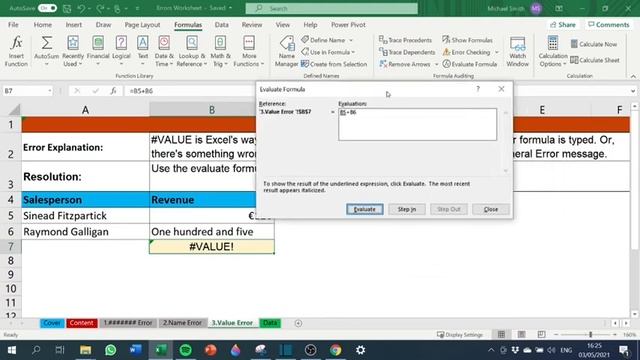Click the AutoSum sigma icon
The width and height of the screenshot is (640, 360).
47,43
